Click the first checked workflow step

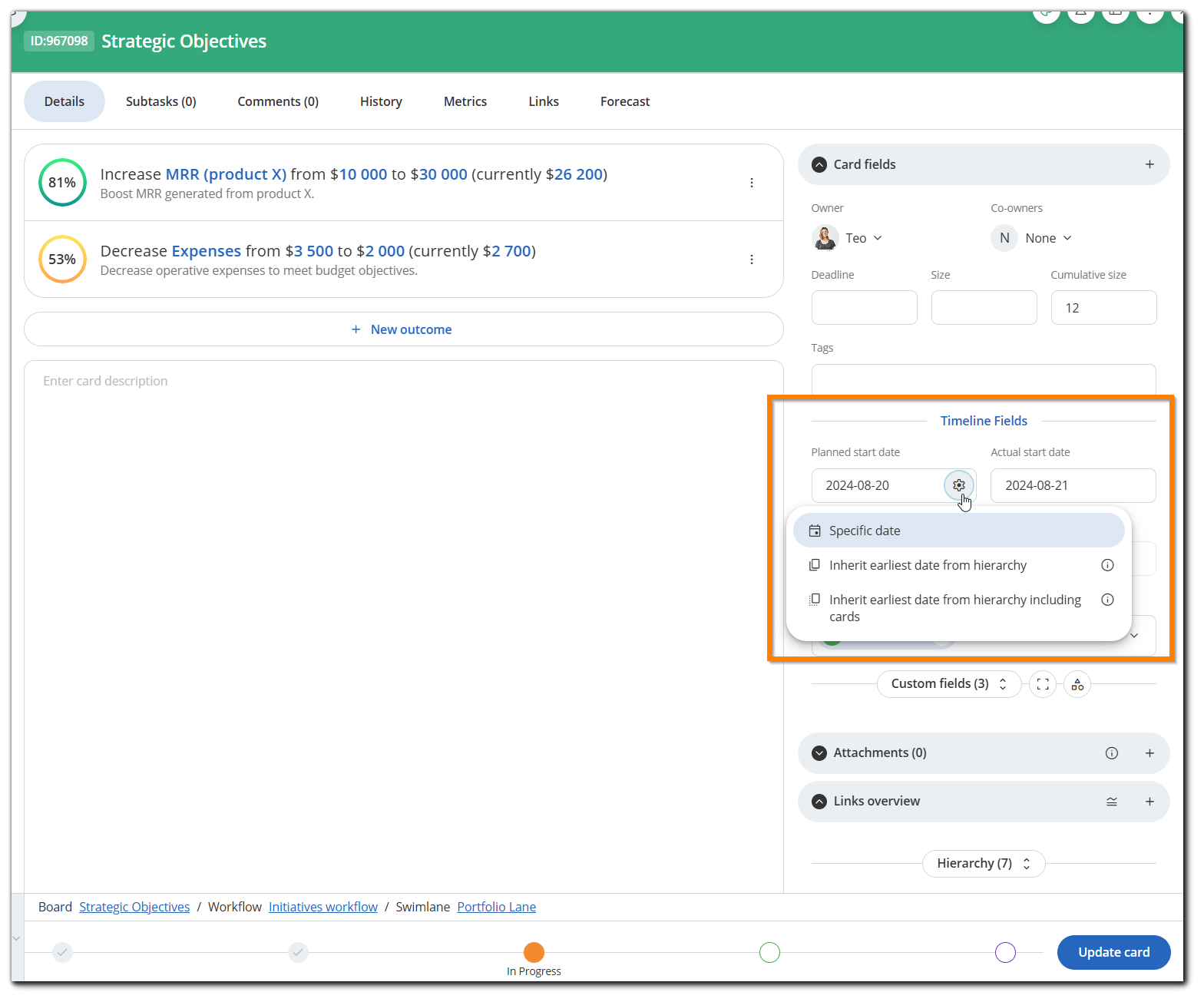[63, 953]
